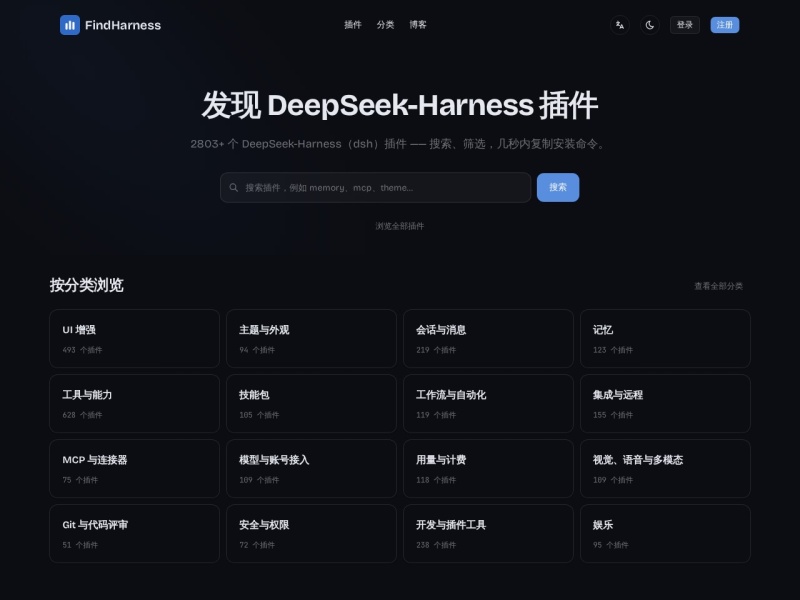Image resolution: width=800 pixels, height=600 pixels.
Task: Focus the plugin search input field
Action: (376, 188)
